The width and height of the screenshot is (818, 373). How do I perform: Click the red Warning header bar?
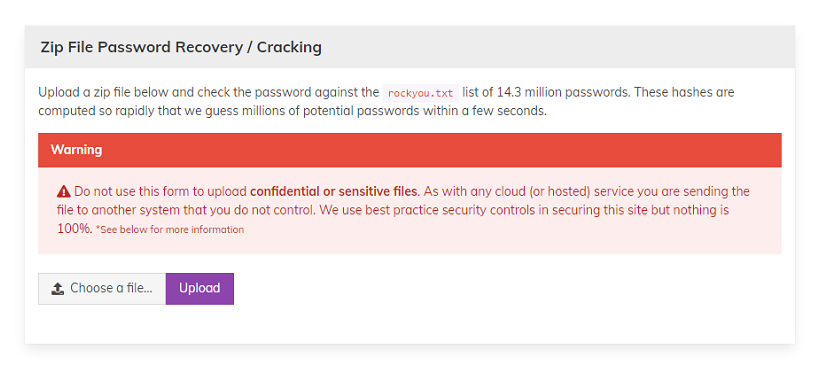410,150
